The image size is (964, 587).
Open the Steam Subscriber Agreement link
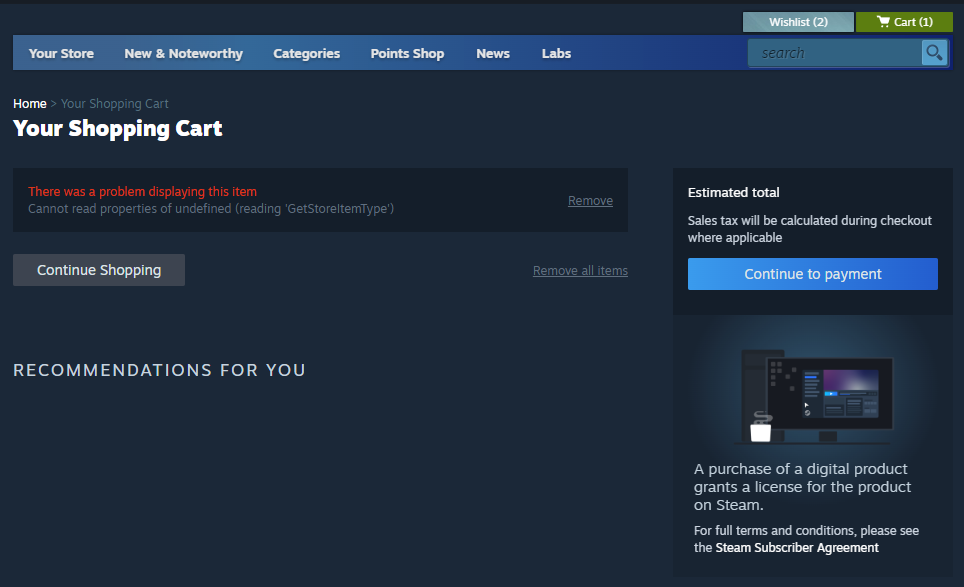click(x=797, y=548)
